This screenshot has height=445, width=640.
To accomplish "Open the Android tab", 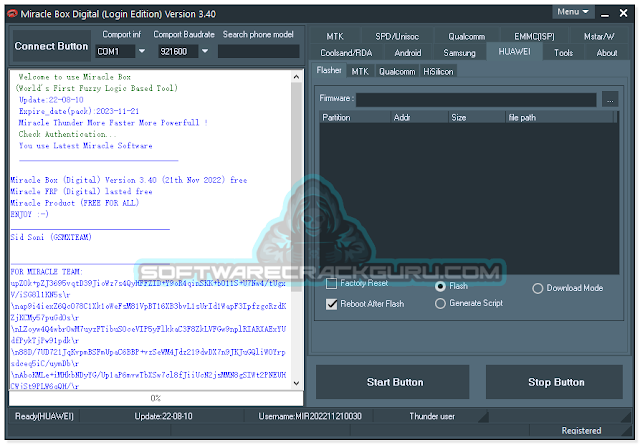I will click(x=408, y=53).
